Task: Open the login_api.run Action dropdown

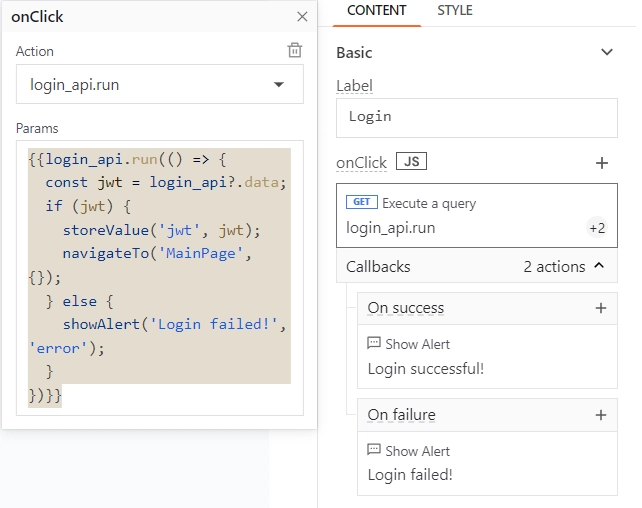Action: (x=161, y=85)
